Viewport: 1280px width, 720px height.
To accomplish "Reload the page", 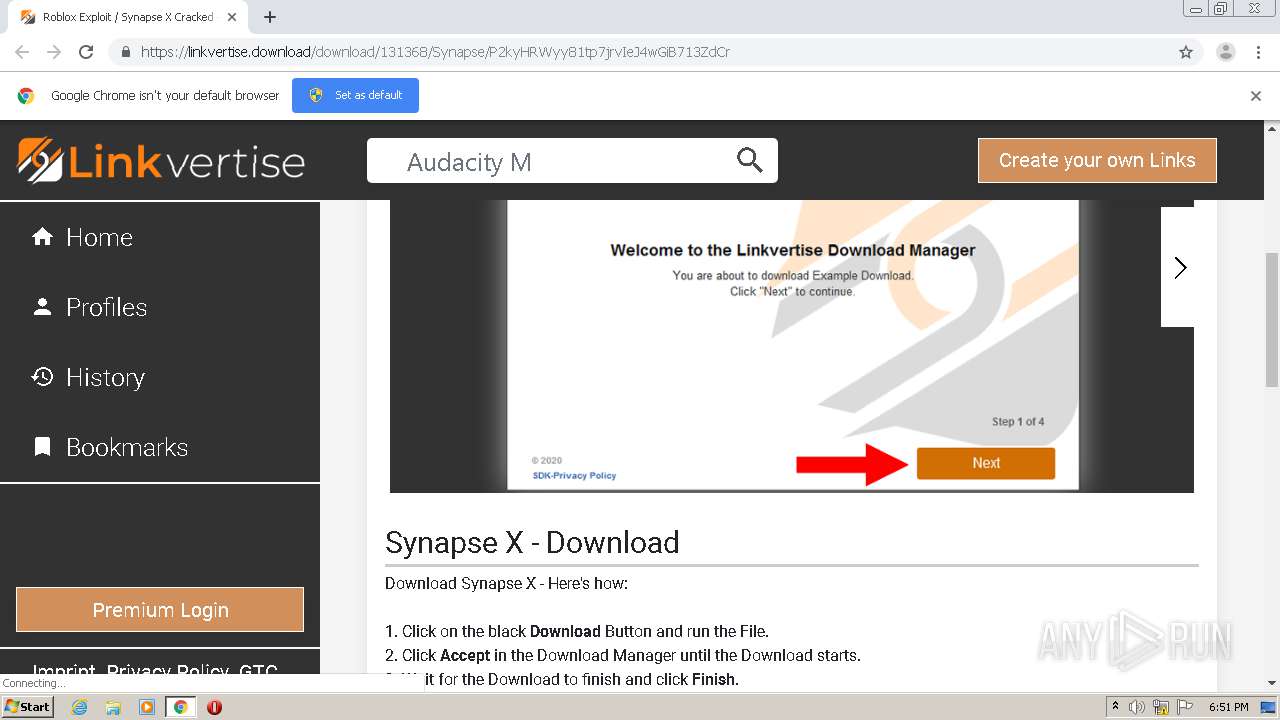I will pyautogui.click(x=86, y=52).
